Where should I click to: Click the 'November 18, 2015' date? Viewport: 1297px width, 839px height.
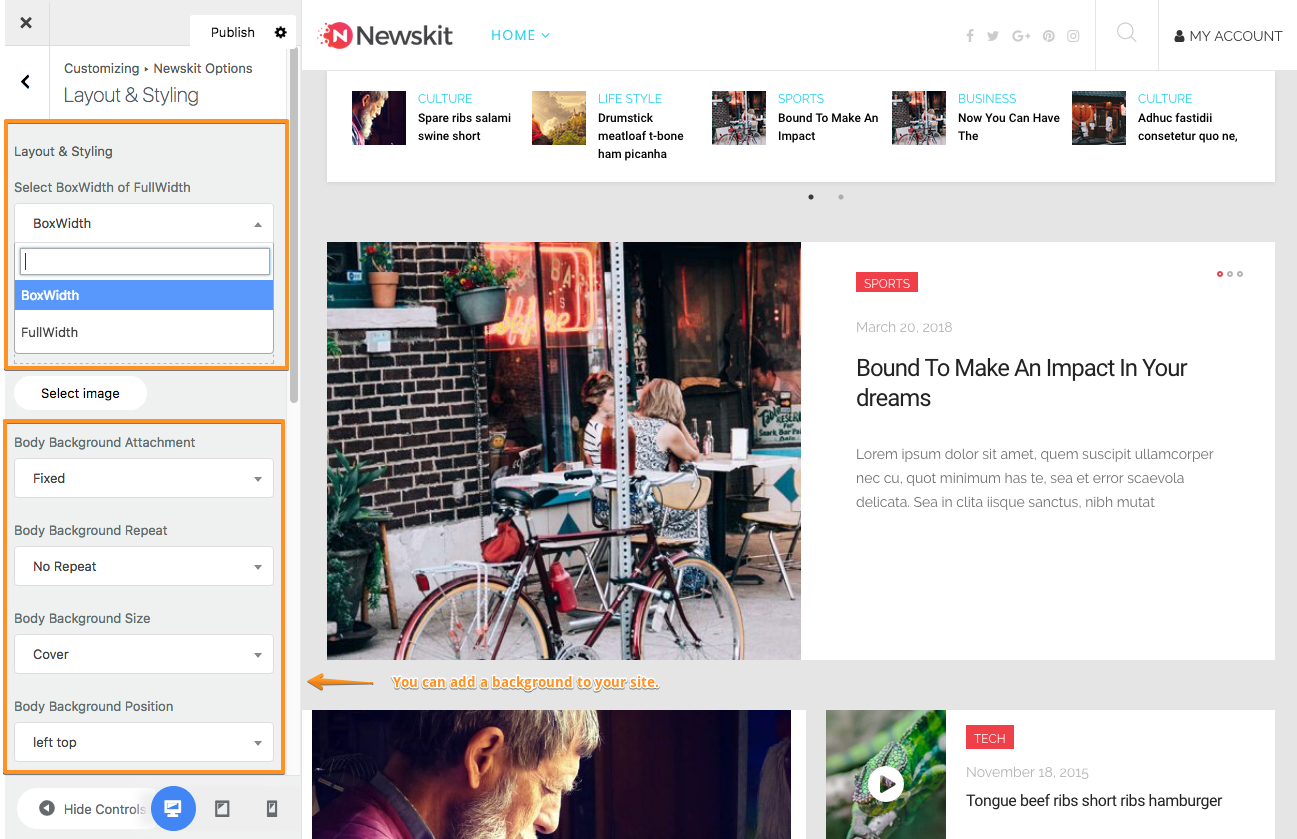coord(1027,772)
